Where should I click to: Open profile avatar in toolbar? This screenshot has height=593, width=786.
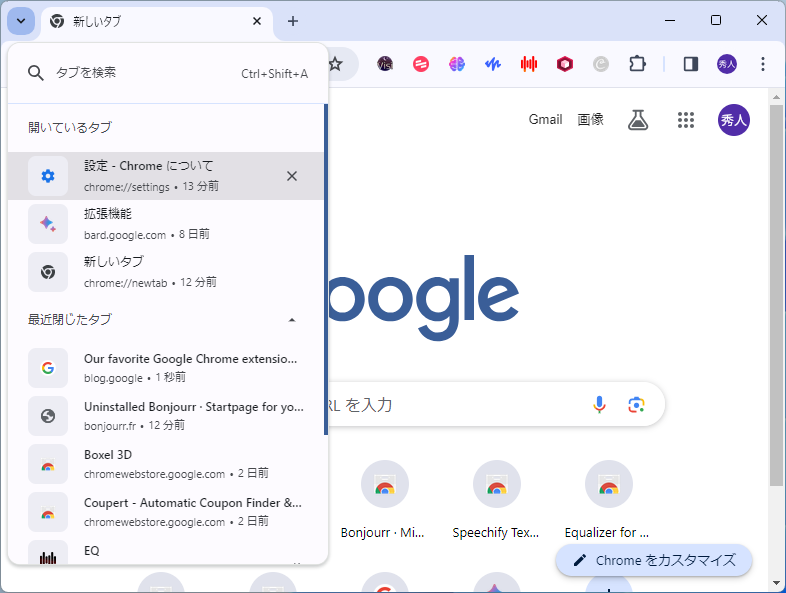[727, 64]
